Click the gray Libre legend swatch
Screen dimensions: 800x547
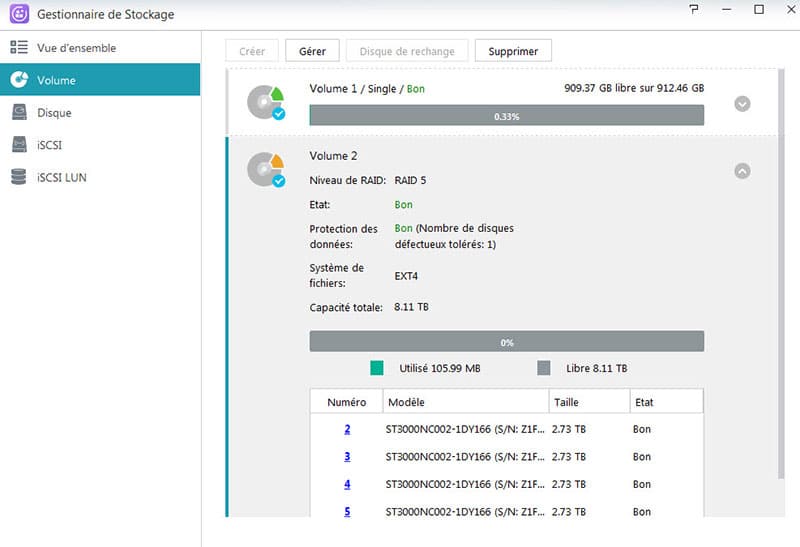[544, 368]
